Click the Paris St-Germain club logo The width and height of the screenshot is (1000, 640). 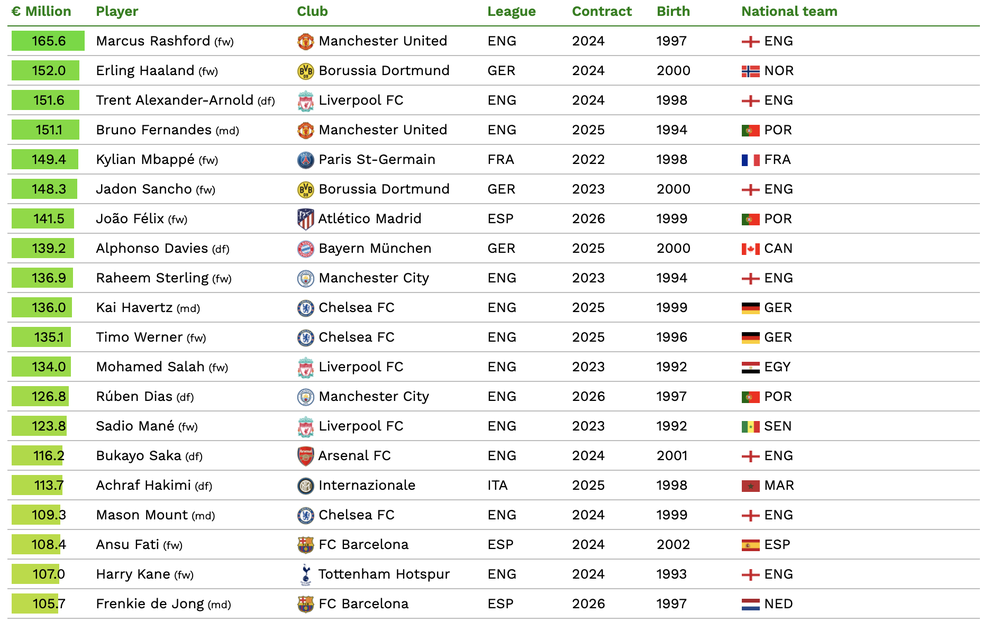click(305, 160)
